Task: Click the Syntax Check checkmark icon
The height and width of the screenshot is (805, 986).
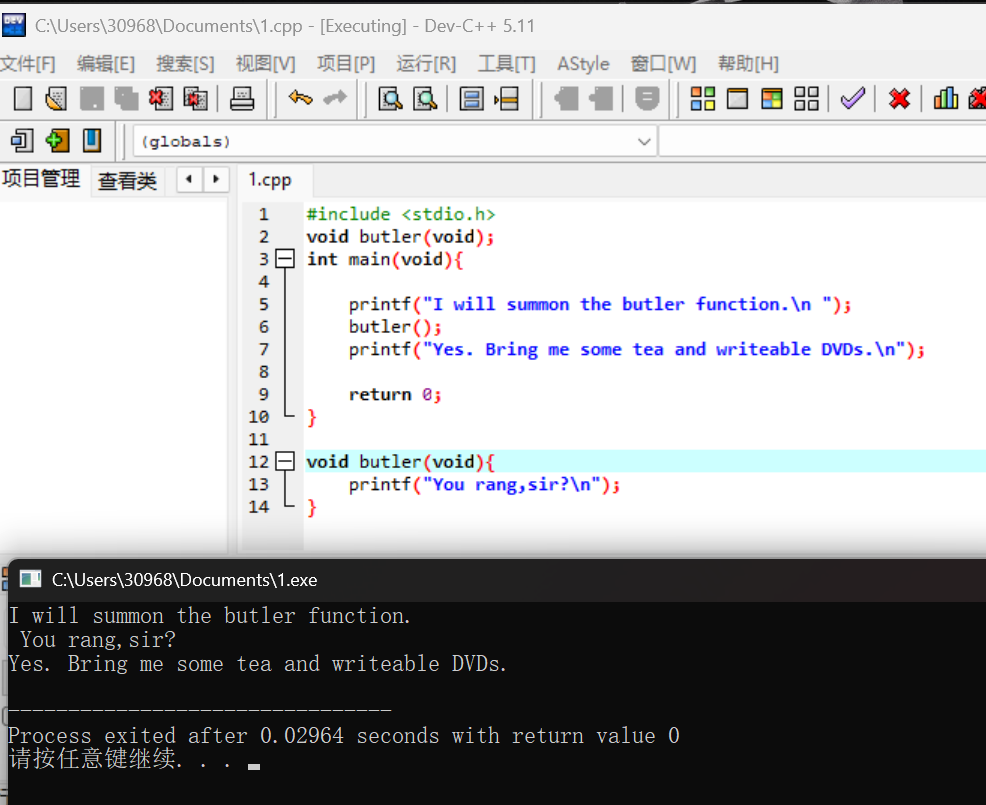Action: 853,99
